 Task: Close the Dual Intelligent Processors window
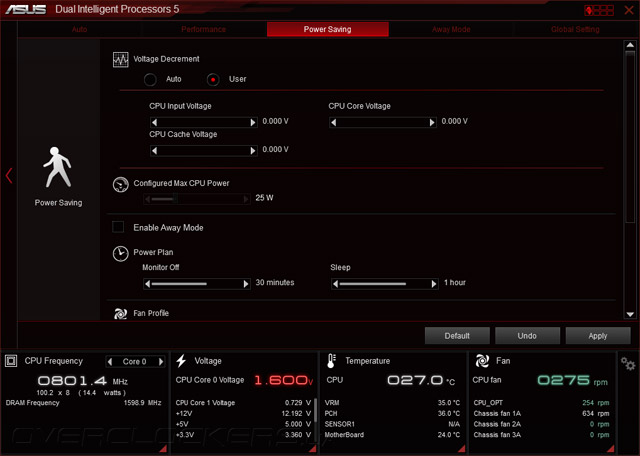point(629,10)
